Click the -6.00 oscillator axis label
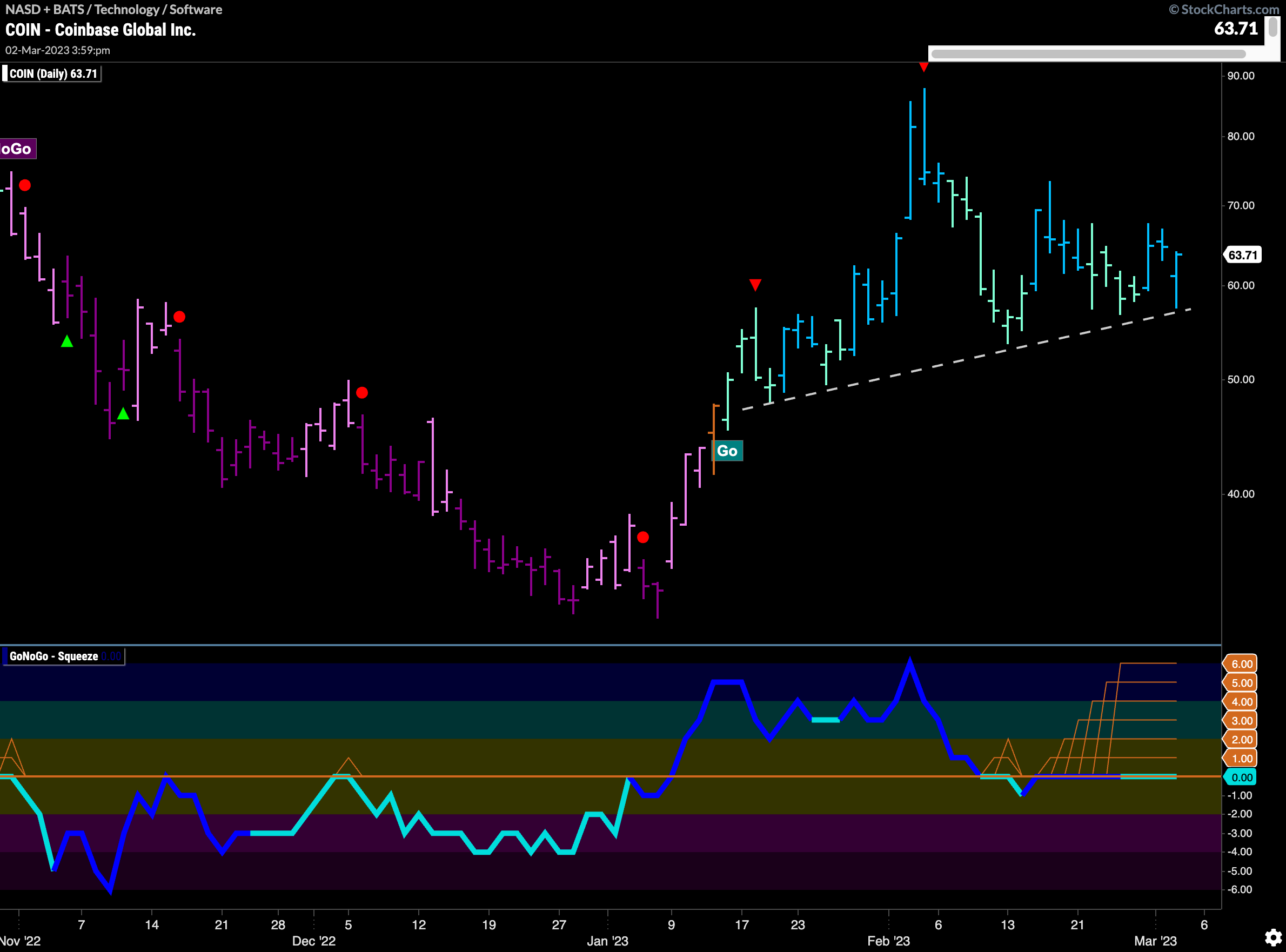Screen dimensions: 1286x952 pyautogui.click(x=1240, y=889)
